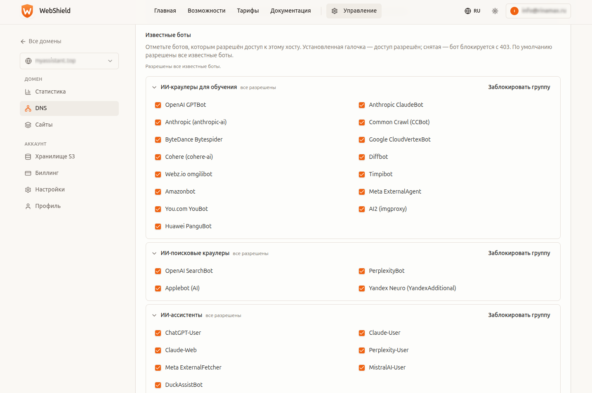Open Хранилище S3 in the sidebar

click(69, 157)
